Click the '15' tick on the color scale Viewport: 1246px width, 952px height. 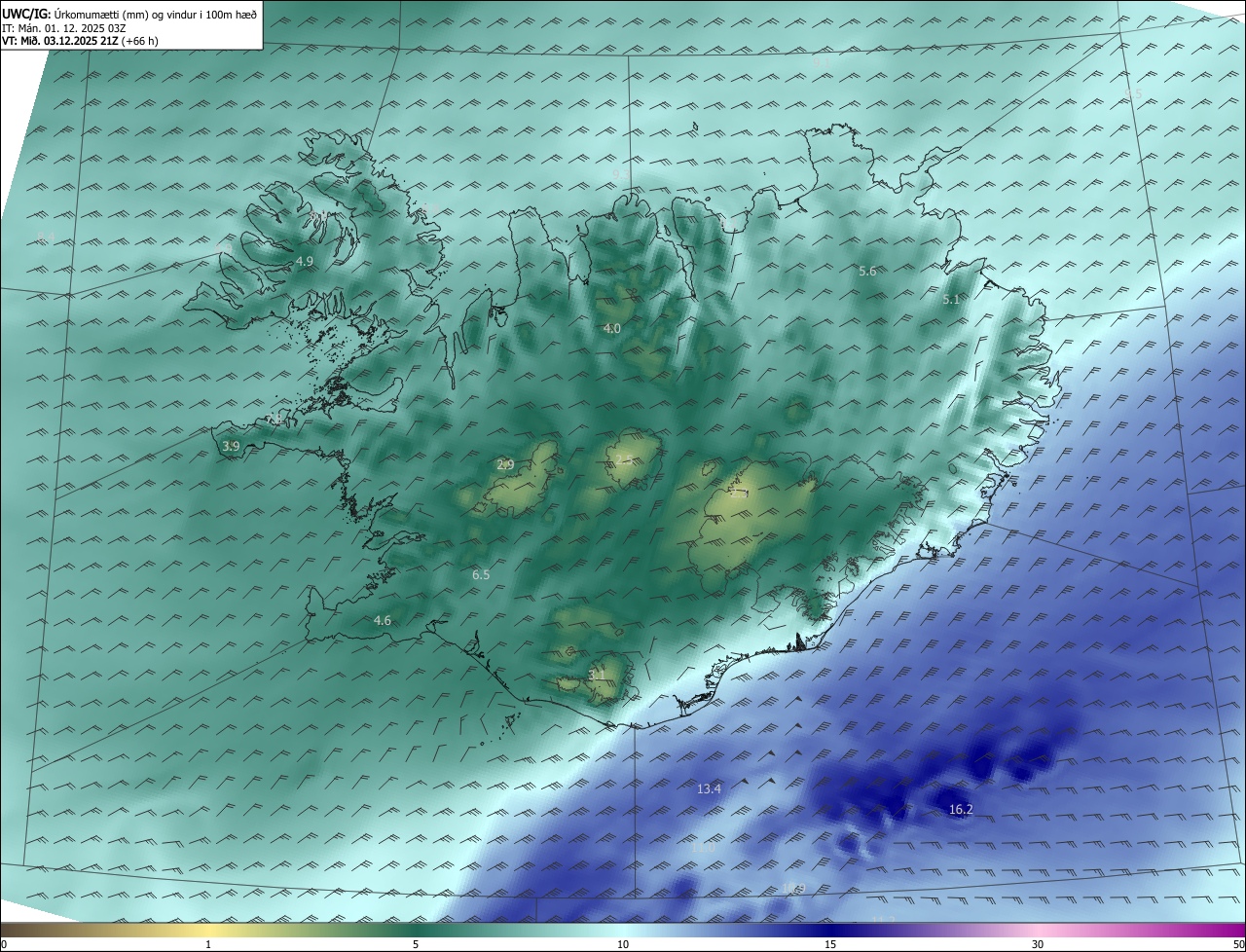(830, 945)
